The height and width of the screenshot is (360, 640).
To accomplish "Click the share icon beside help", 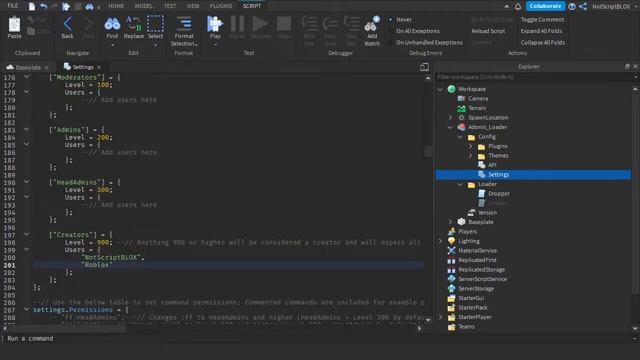I will (583, 6).
